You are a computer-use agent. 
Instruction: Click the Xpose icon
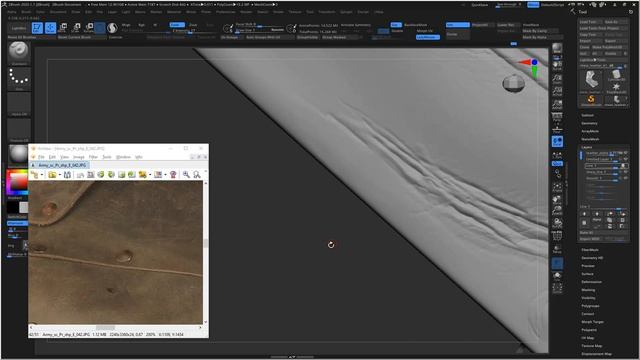pos(557,288)
